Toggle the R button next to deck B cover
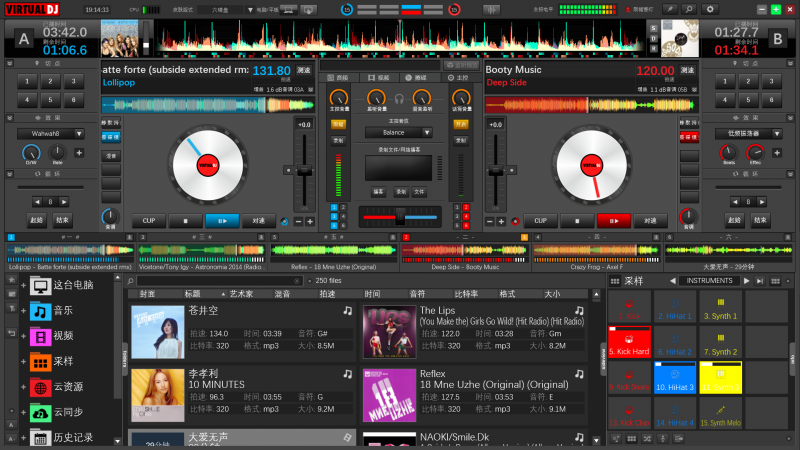The image size is (800, 450). point(654,48)
